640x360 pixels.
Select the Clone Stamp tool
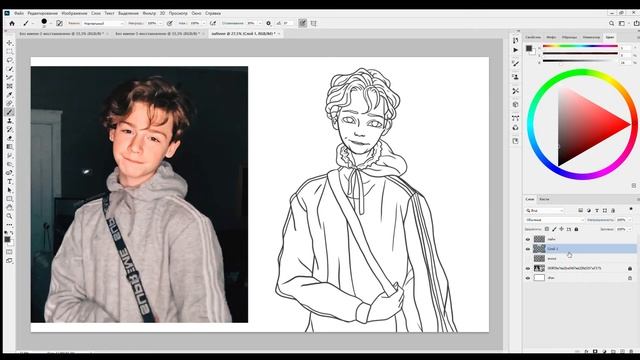pos(9,121)
